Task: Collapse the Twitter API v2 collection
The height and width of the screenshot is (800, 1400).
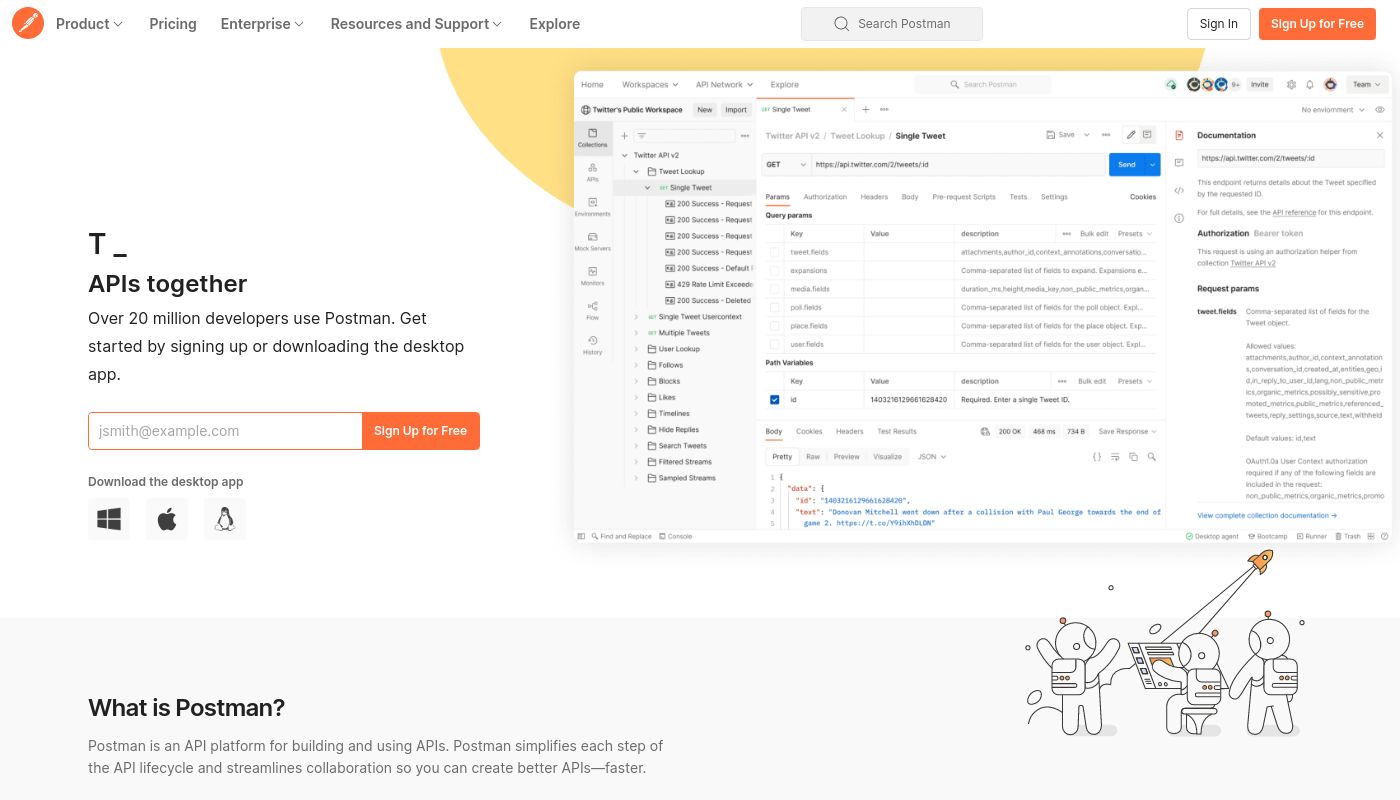Action: (x=625, y=155)
